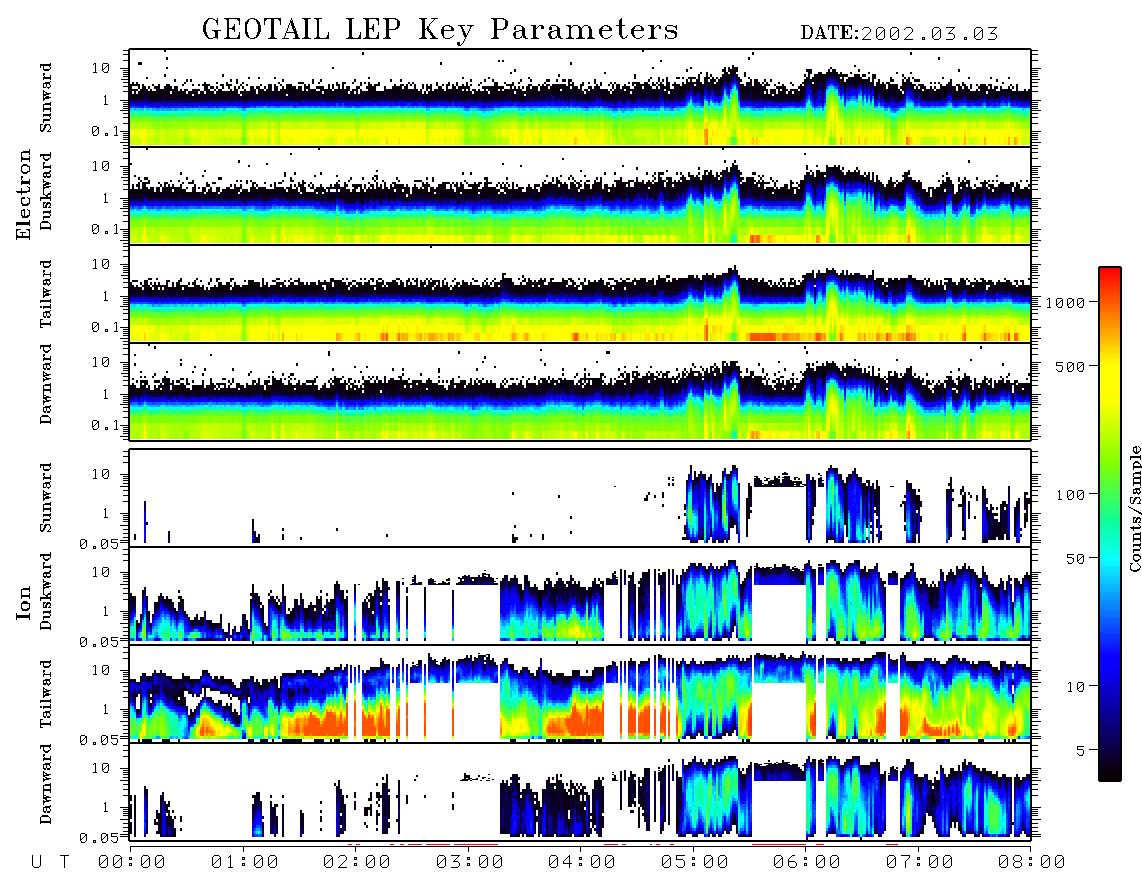Click inside the Ion Dawnward spectrogram panel
This screenshot has width=1142, height=880.
pos(580,791)
